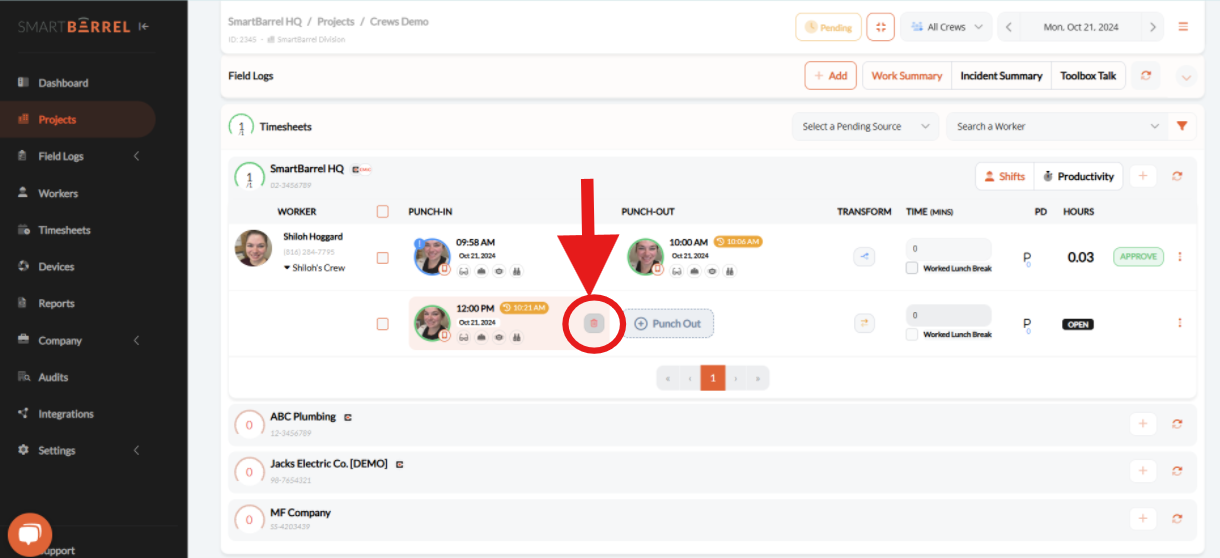1220x558 pixels.
Task: Open Reports in the sidebar
Action: pos(56,303)
